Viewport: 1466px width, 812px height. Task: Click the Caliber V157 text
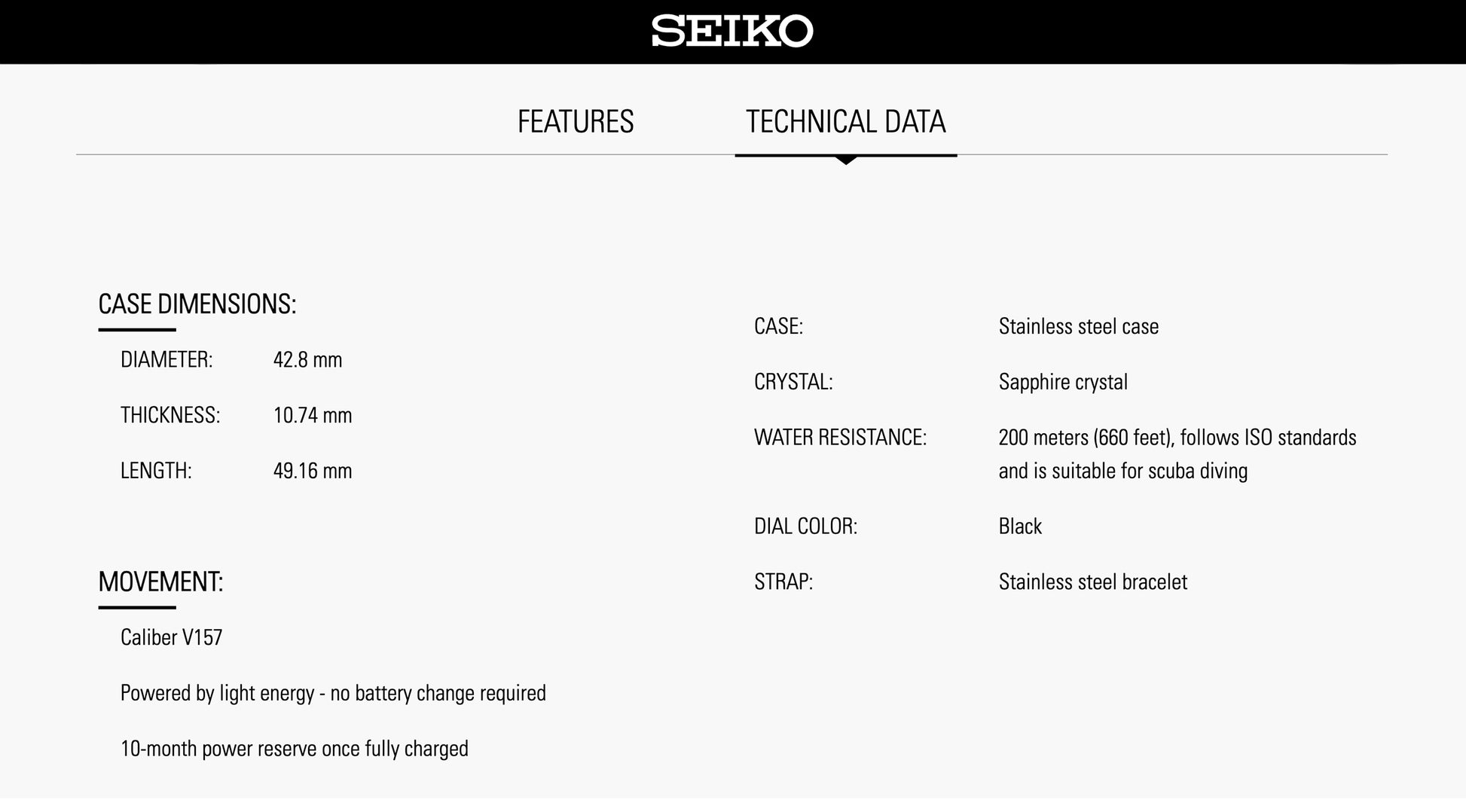tap(171, 638)
